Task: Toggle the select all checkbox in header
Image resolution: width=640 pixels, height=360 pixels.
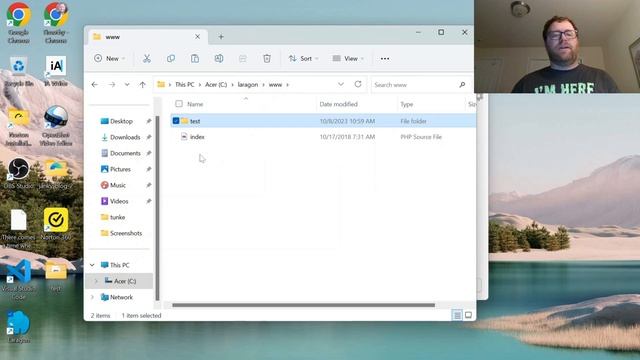Action: 179,104
